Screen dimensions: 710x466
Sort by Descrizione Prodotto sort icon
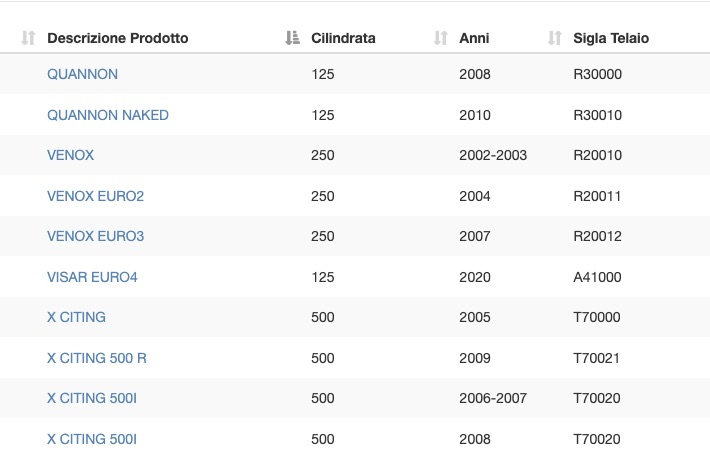pos(28,38)
